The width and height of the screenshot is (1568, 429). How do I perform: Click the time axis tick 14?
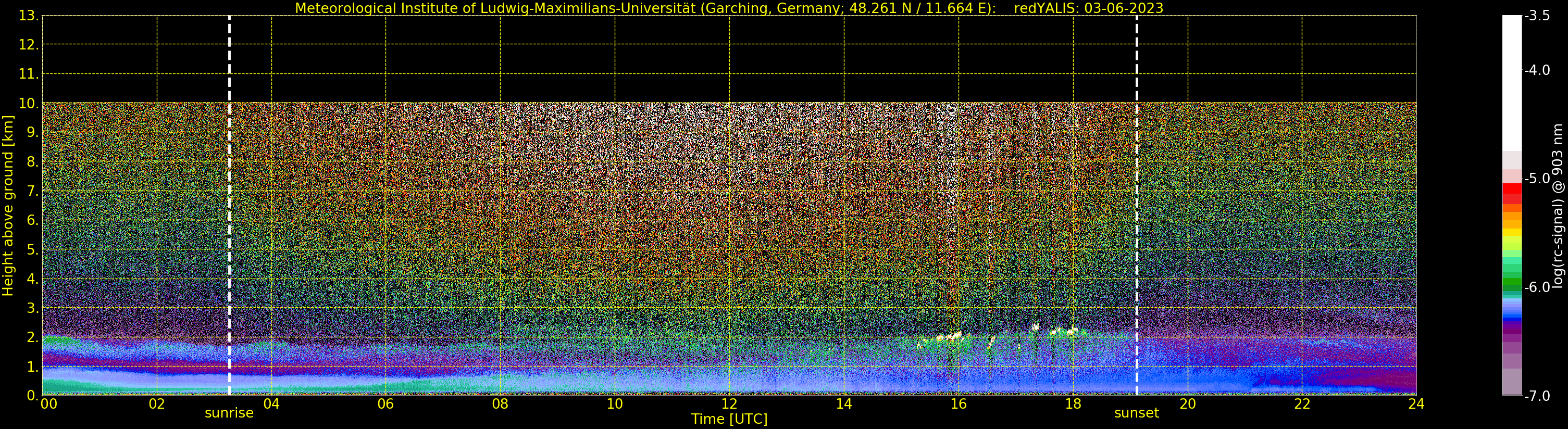click(x=844, y=404)
